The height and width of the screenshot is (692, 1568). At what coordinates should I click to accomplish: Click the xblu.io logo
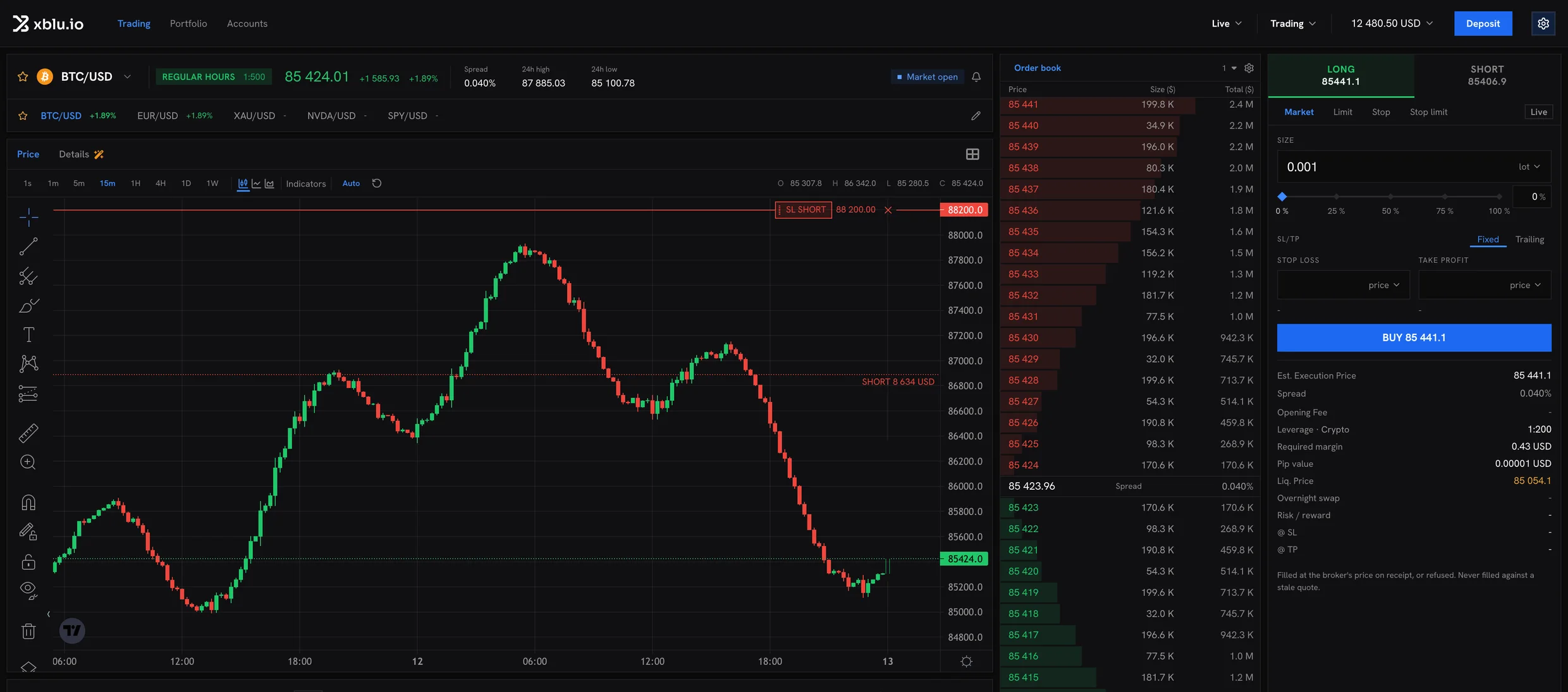(x=48, y=23)
